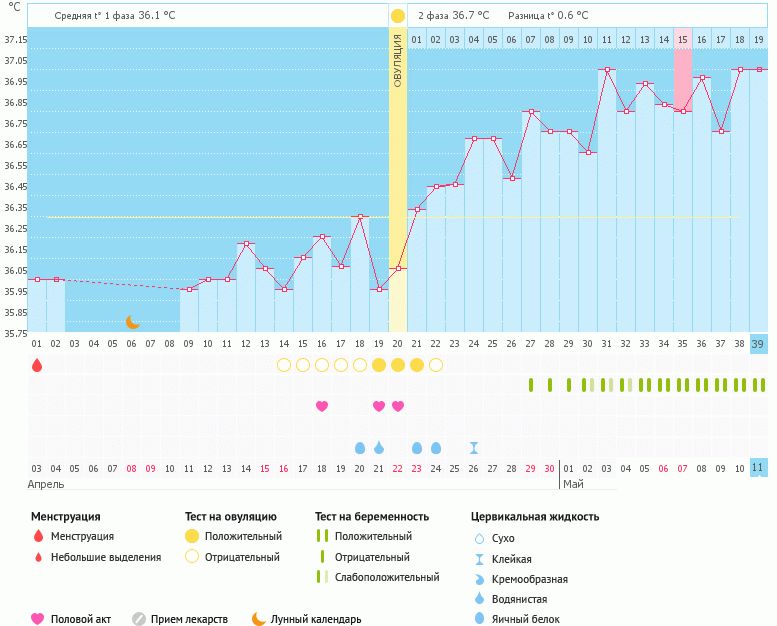This screenshot has height=626, width=777.
Task: Click the highlighted cycle day 39 cell
Action: pyautogui.click(x=758, y=344)
